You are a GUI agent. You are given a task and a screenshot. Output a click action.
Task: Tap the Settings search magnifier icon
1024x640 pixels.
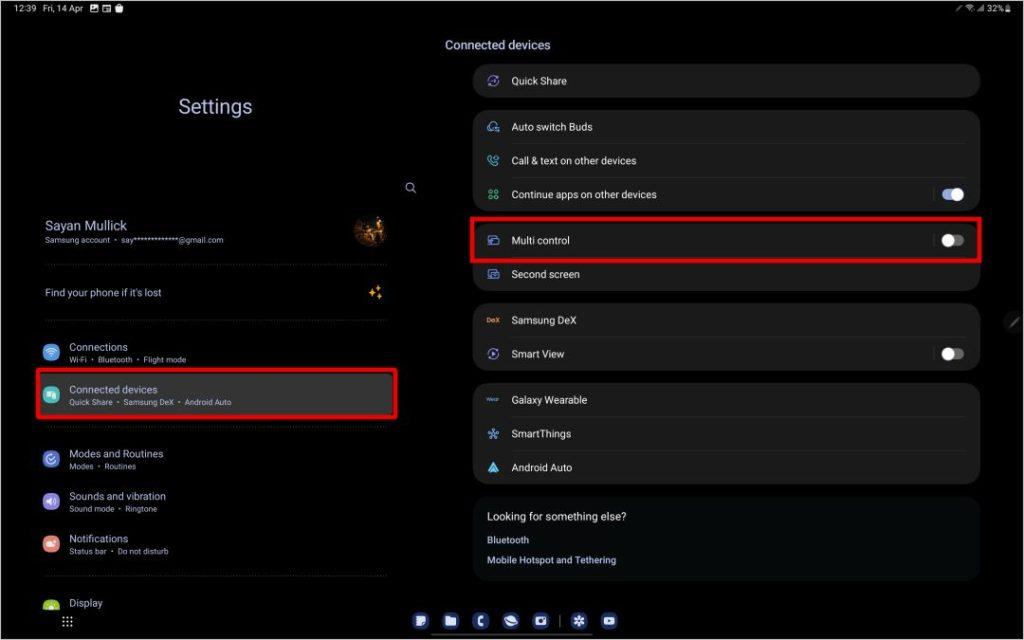[411, 188]
